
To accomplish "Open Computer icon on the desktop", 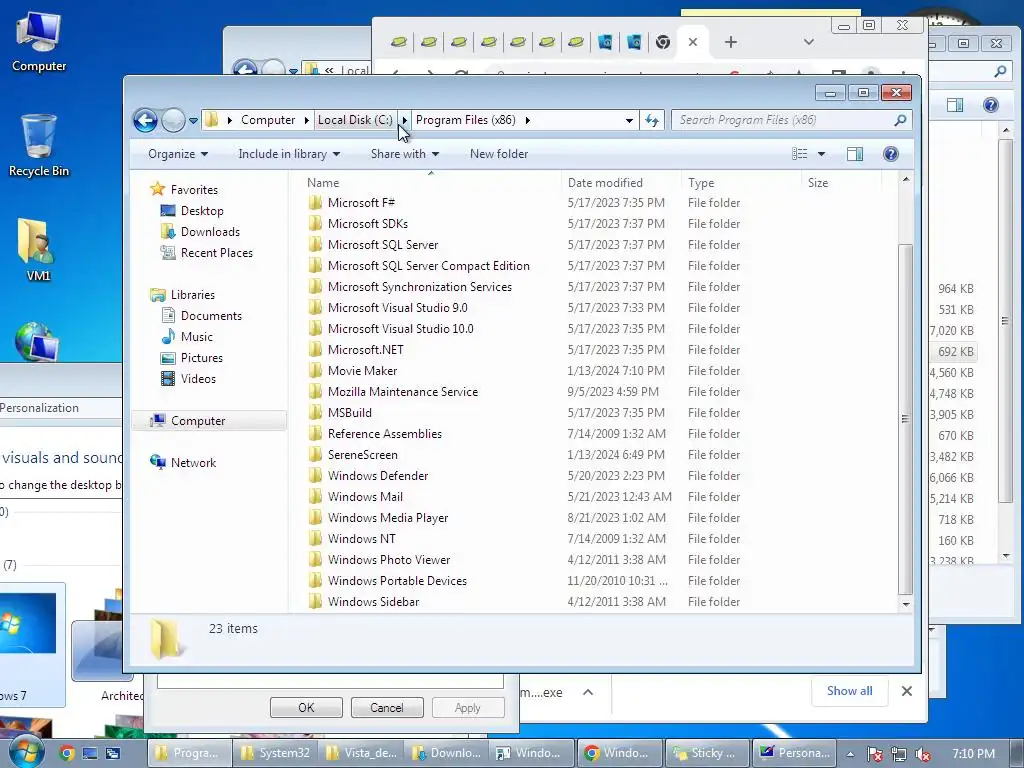I will pos(39,42).
